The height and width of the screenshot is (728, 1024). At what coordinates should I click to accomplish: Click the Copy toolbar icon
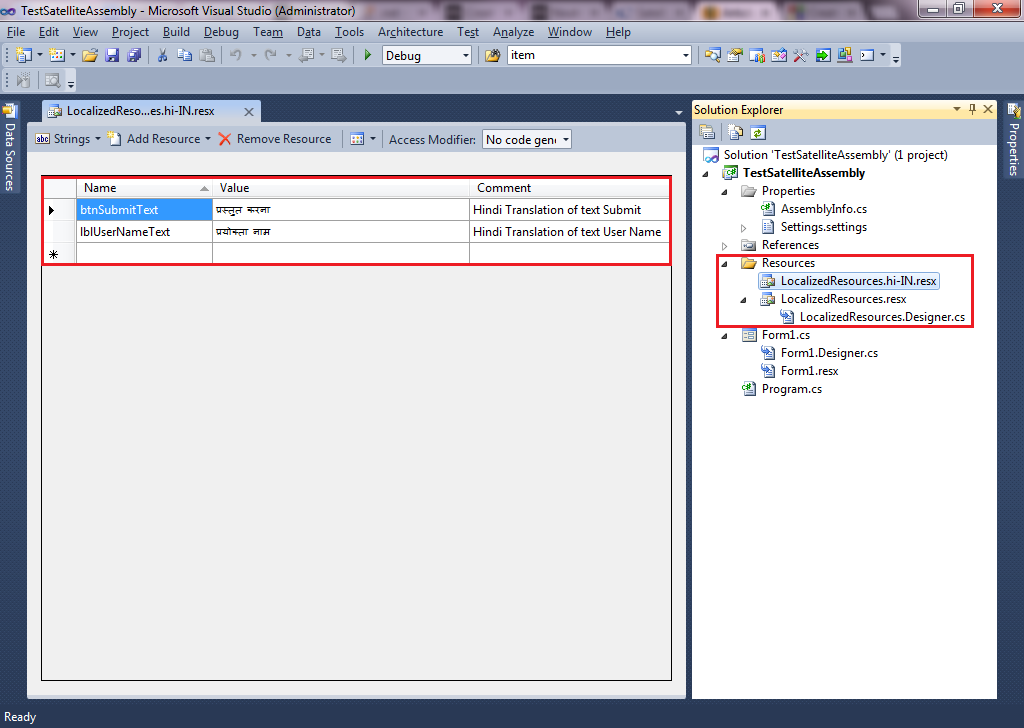pyautogui.click(x=185, y=55)
